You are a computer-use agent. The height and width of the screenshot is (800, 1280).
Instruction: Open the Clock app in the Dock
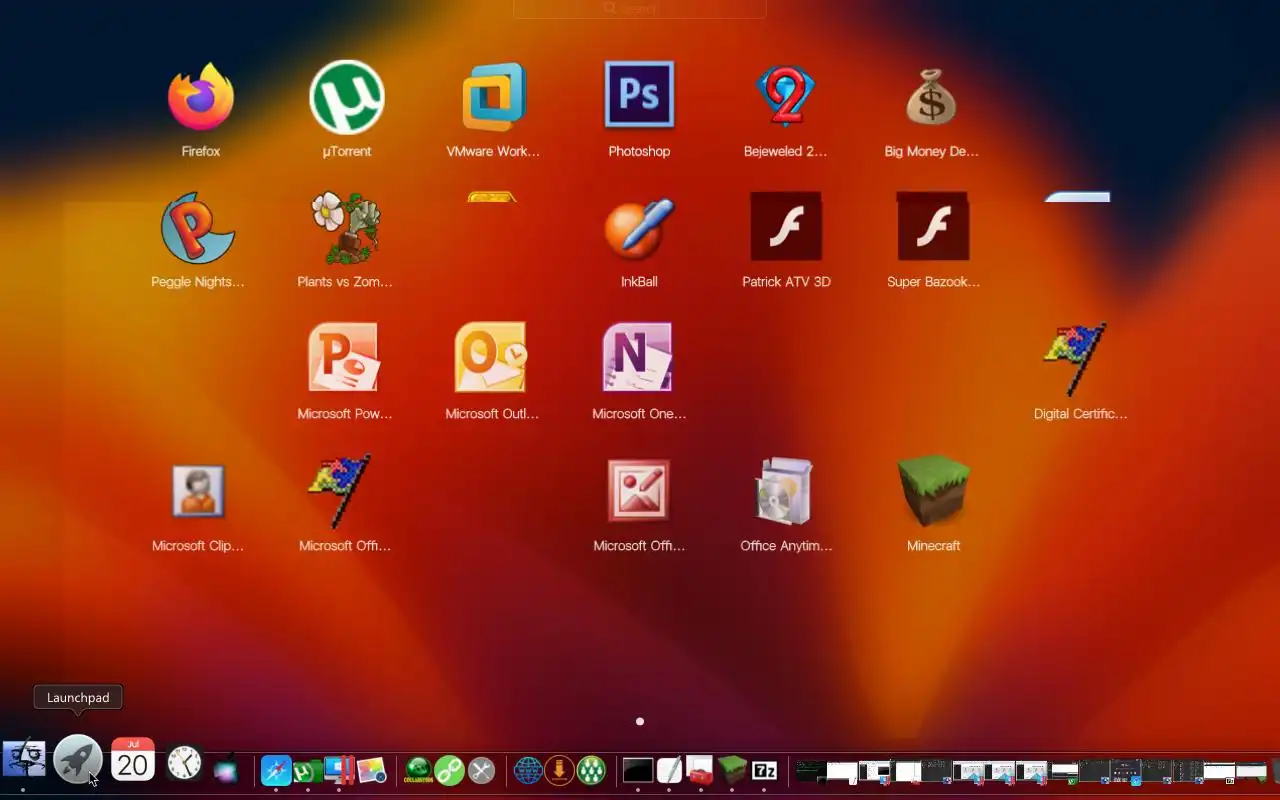click(184, 764)
